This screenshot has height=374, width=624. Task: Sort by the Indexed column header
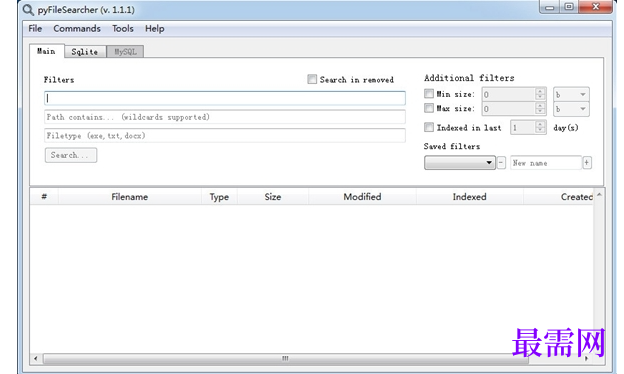[x=470, y=197]
